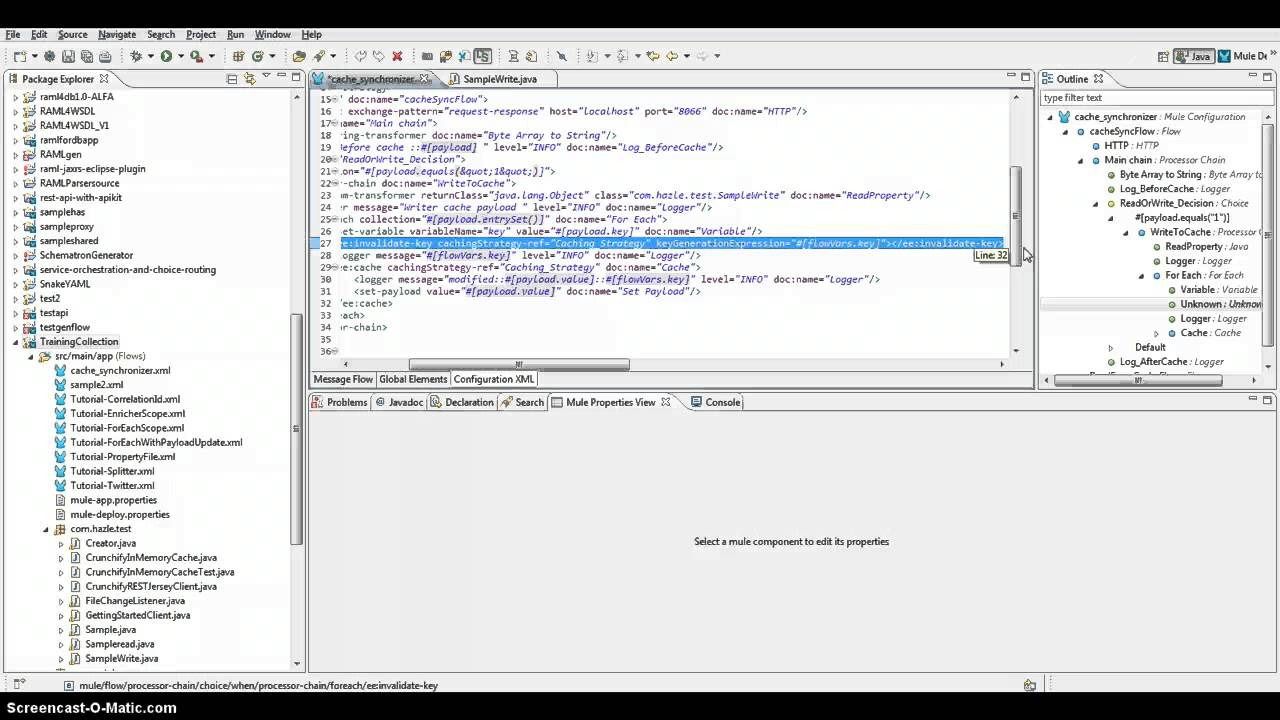
Task: Open the Problems tab
Action: (339, 402)
